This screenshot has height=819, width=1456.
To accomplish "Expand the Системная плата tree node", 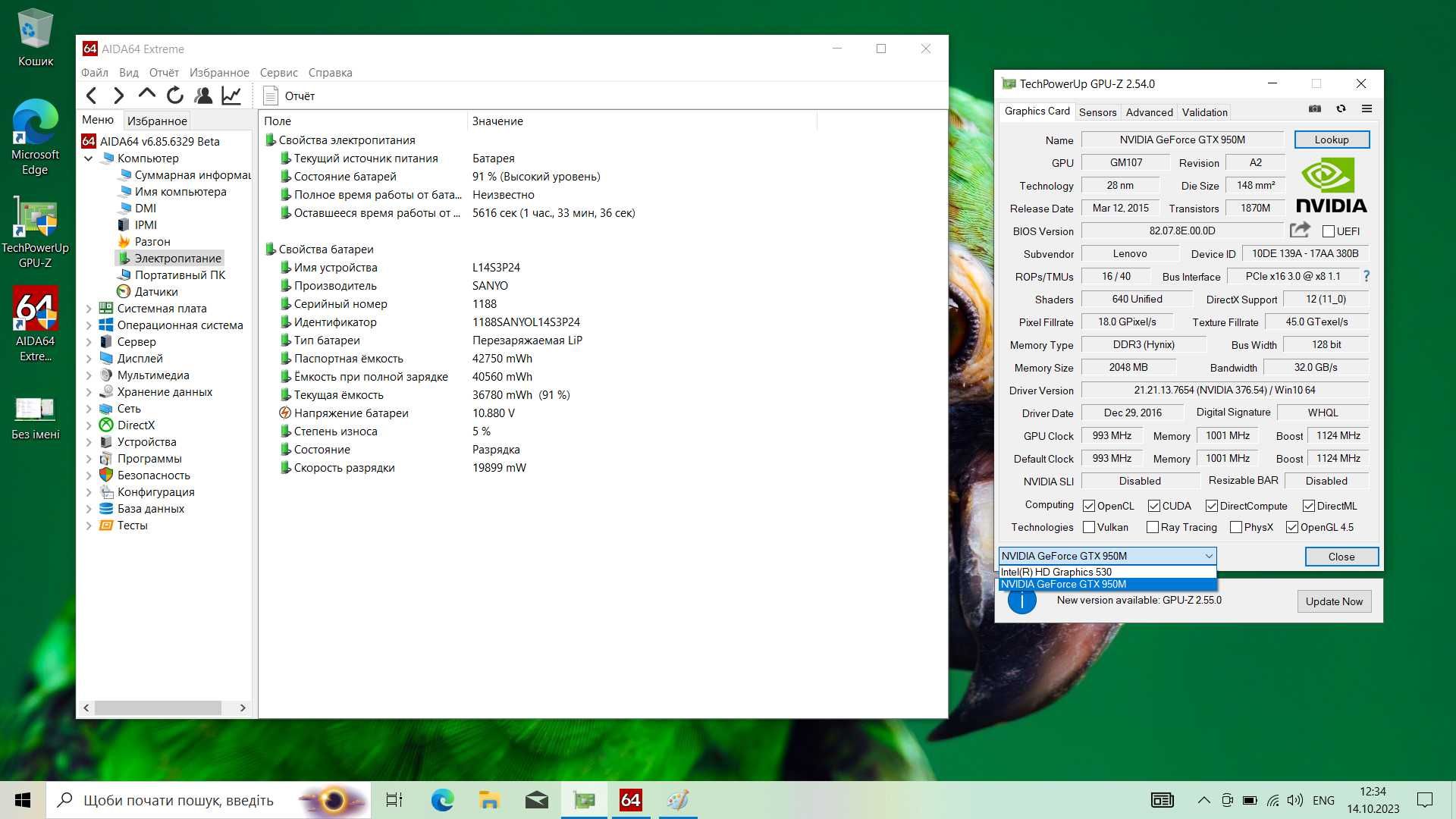I will (89, 309).
